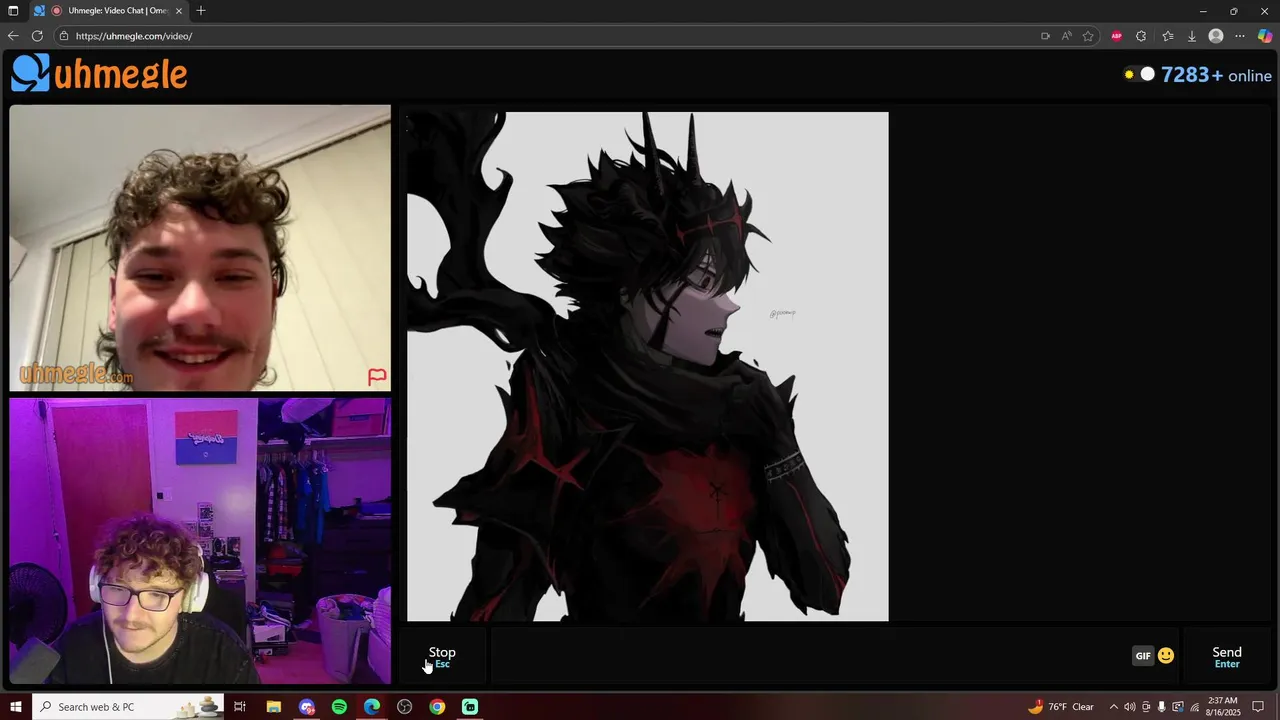Open the network Wi-Fi settings
Image resolution: width=1280 pixels, height=720 pixels.
pyautogui.click(x=1195, y=707)
